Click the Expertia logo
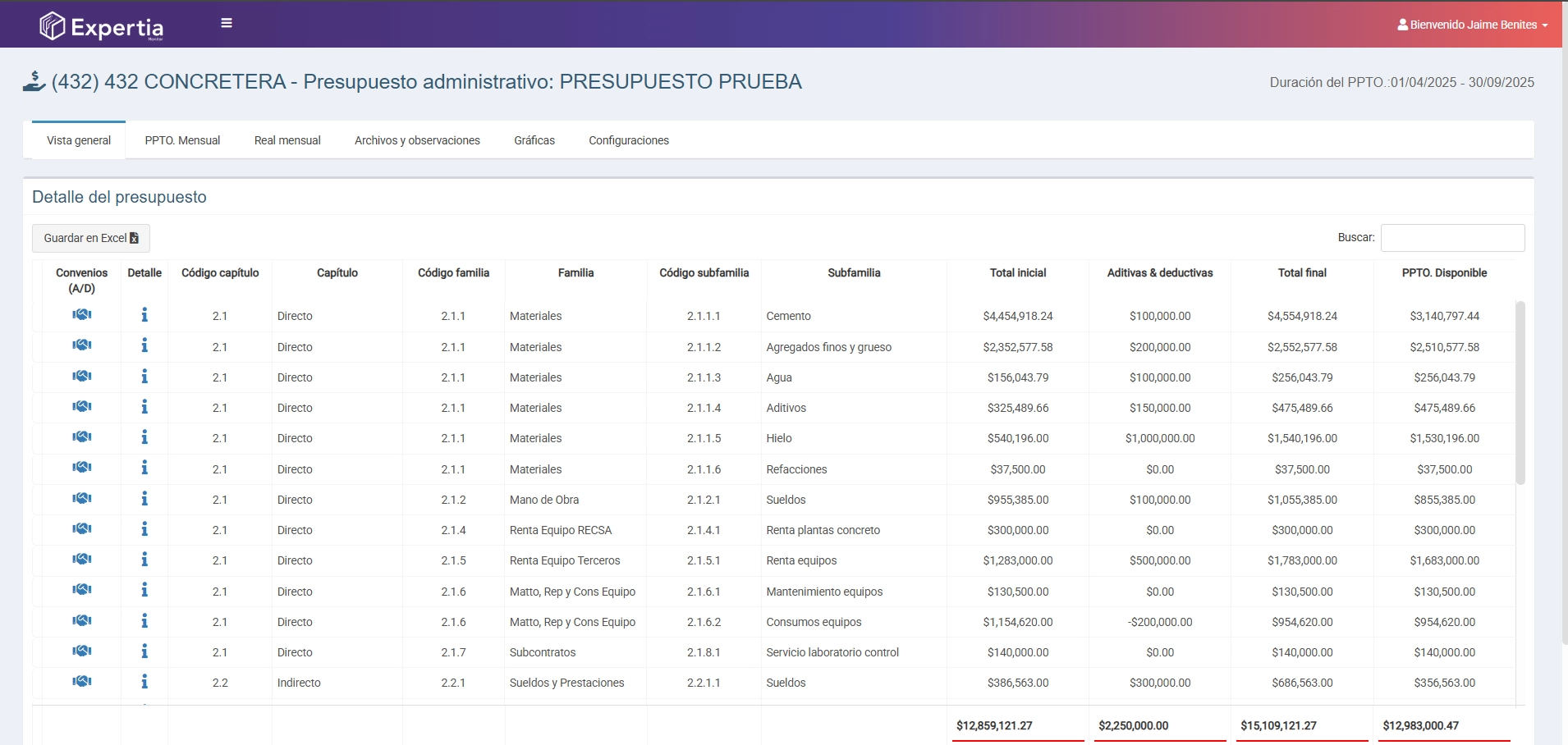Screen dimensions: 1568x745 102,26
